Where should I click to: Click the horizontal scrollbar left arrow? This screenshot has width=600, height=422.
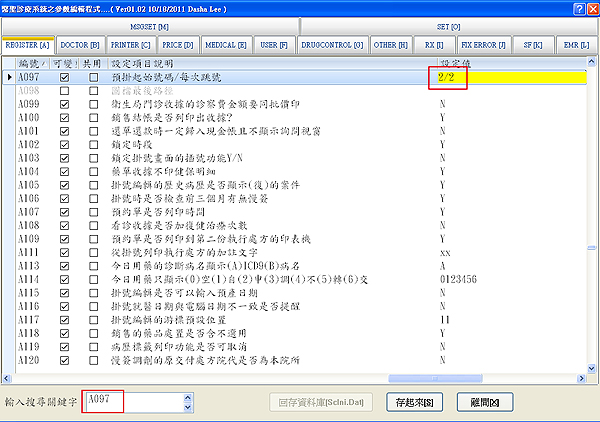[x=7, y=378]
